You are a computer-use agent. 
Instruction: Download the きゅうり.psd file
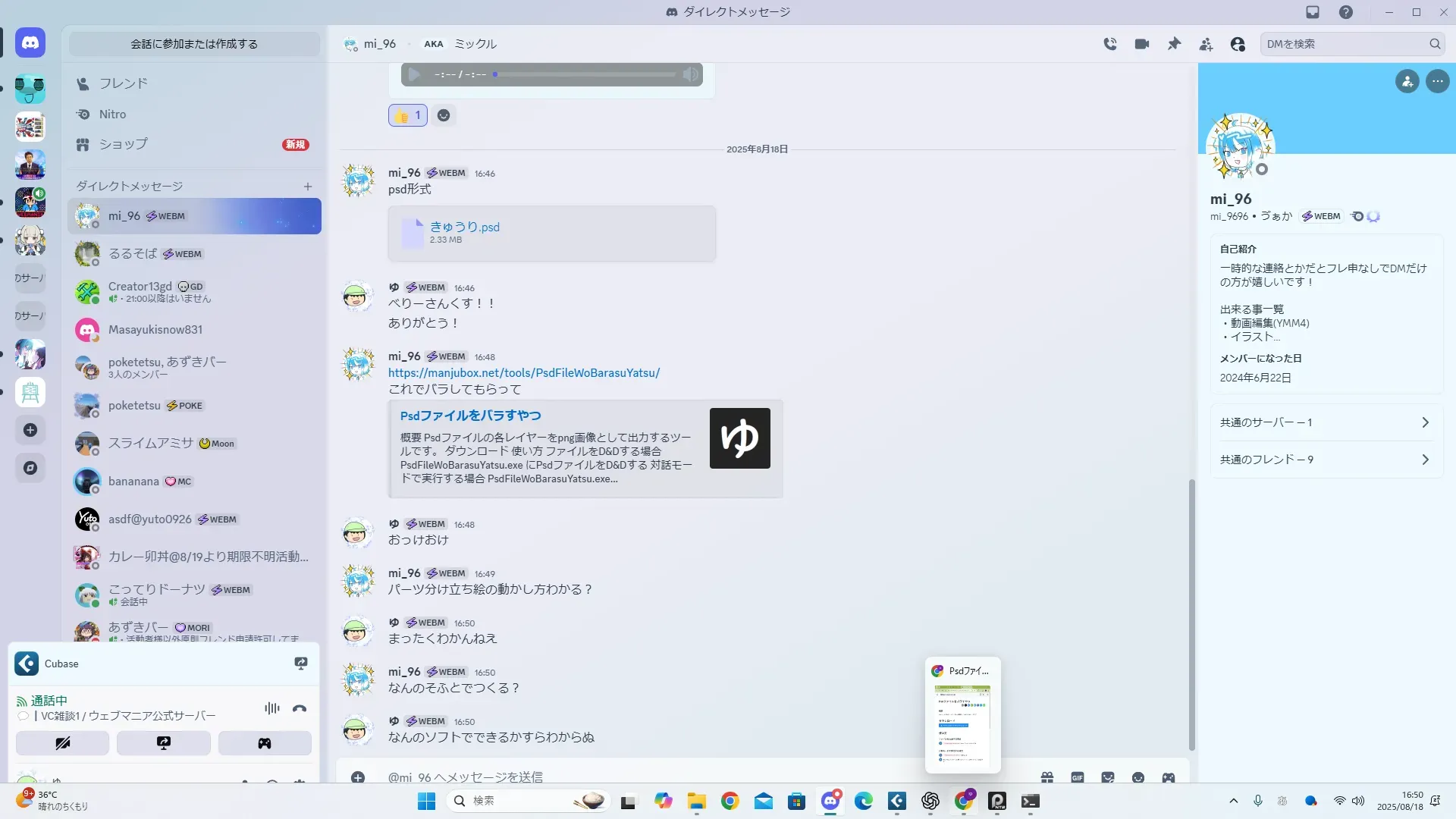(465, 227)
